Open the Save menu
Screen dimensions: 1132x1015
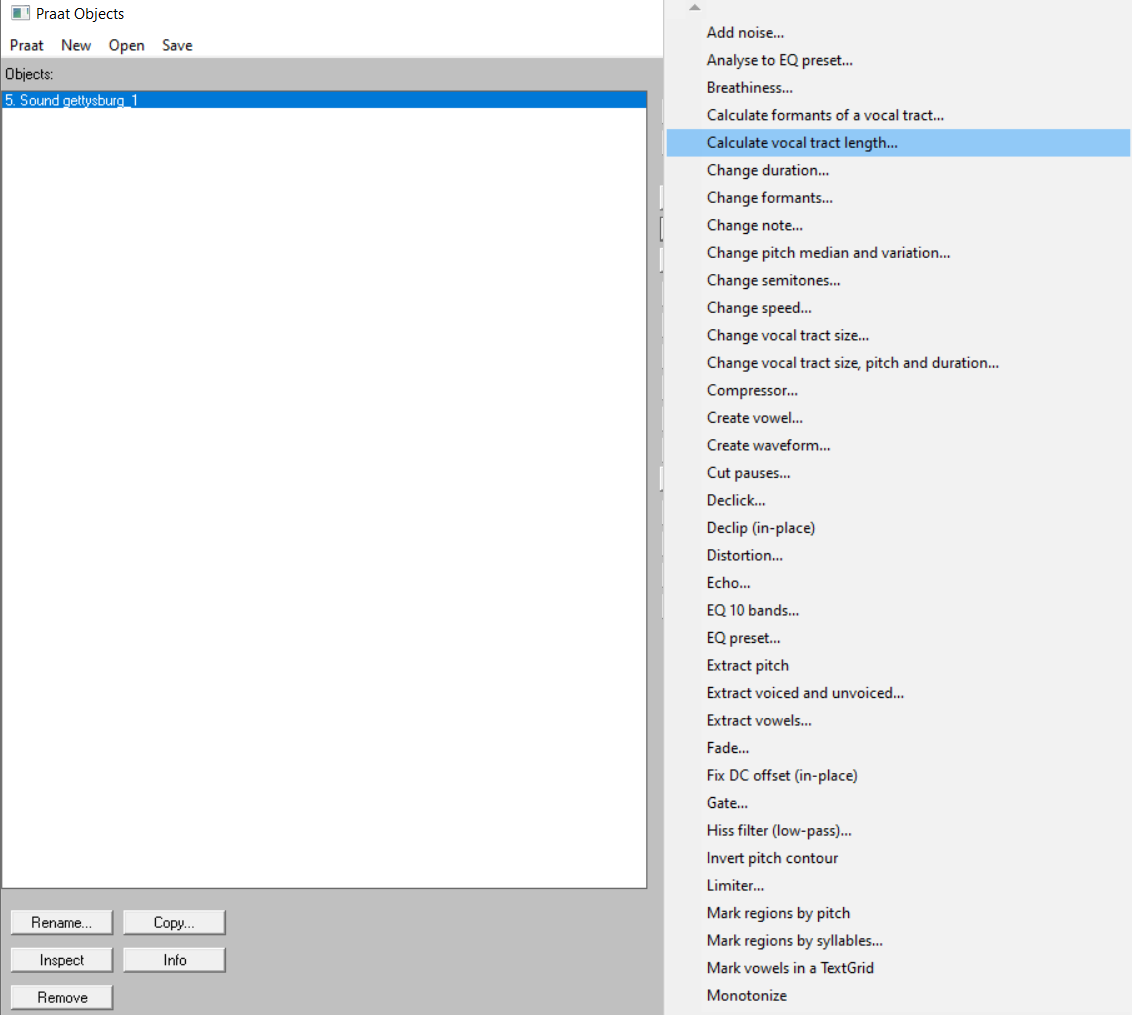[x=177, y=45]
